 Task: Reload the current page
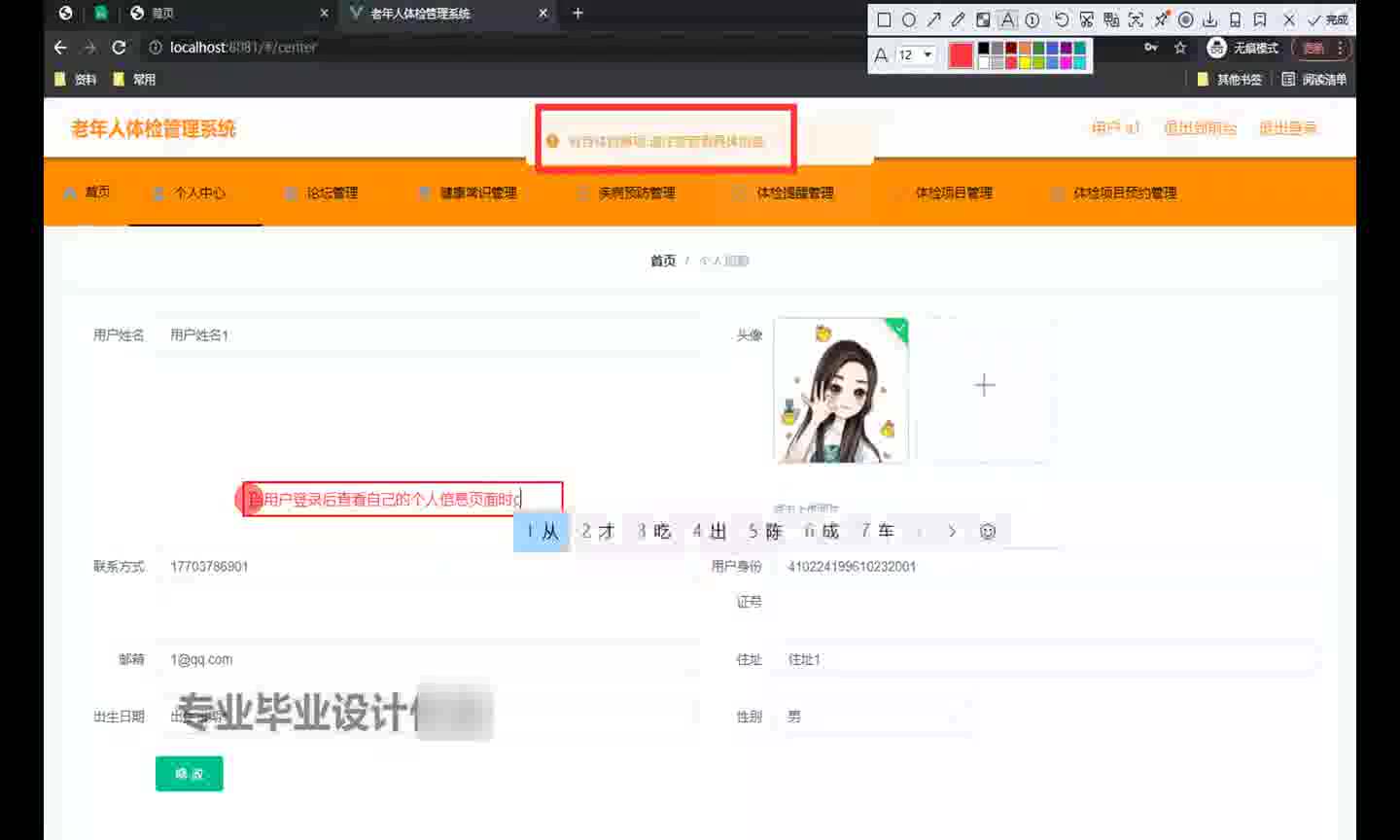(x=119, y=47)
